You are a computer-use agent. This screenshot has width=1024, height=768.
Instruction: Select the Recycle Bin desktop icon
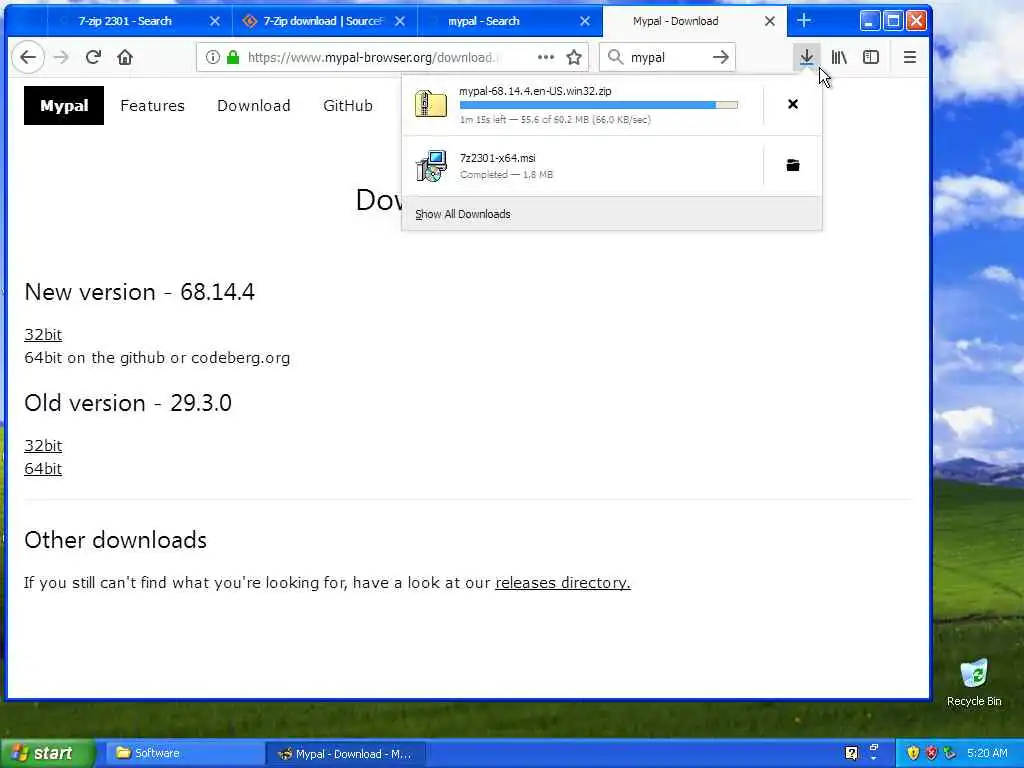[974, 682]
